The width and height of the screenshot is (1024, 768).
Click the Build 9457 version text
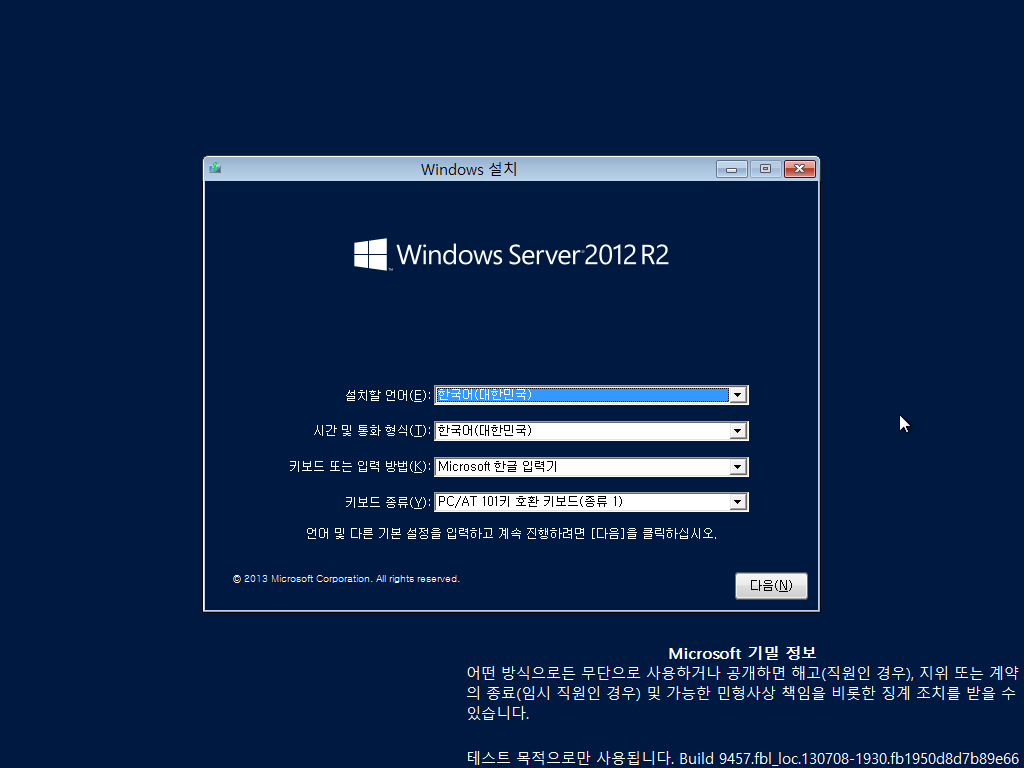[x=848, y=759]
